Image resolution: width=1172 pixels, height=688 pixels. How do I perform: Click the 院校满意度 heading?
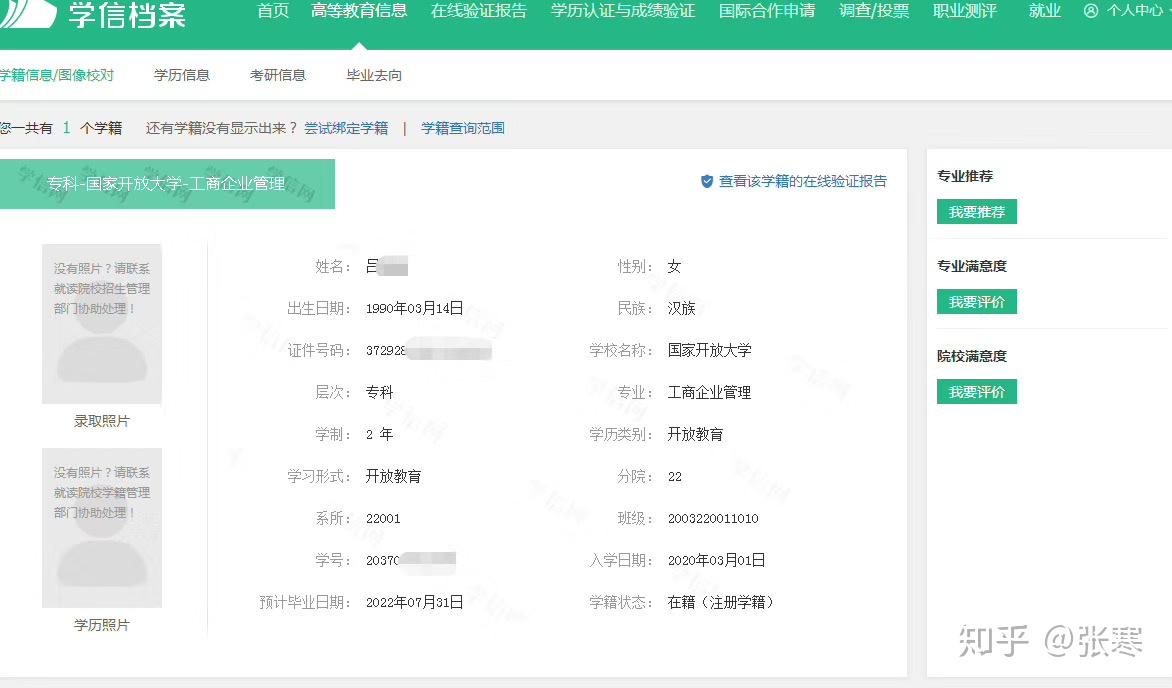[972, 356]
